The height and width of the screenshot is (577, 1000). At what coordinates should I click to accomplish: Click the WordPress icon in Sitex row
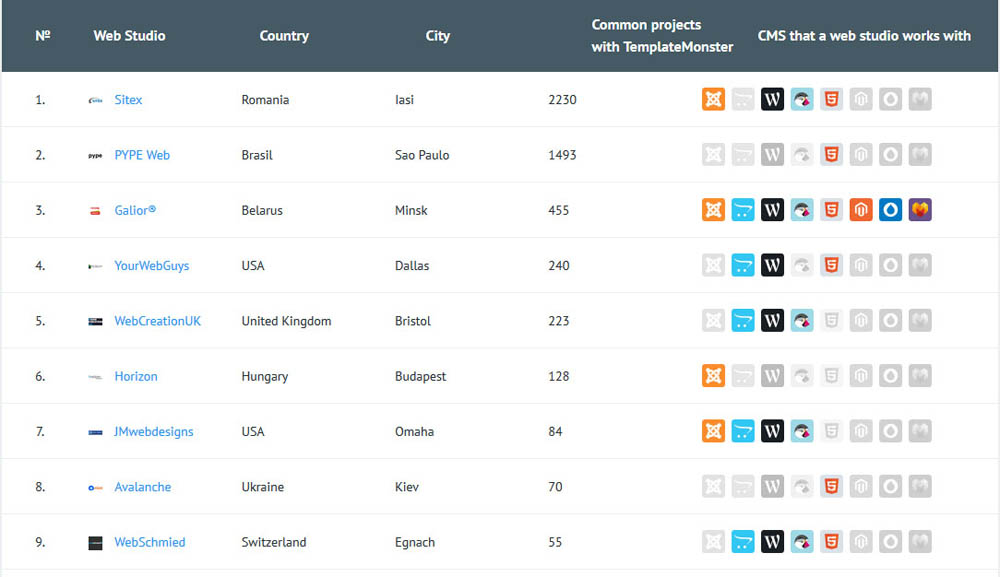point(772,99)
